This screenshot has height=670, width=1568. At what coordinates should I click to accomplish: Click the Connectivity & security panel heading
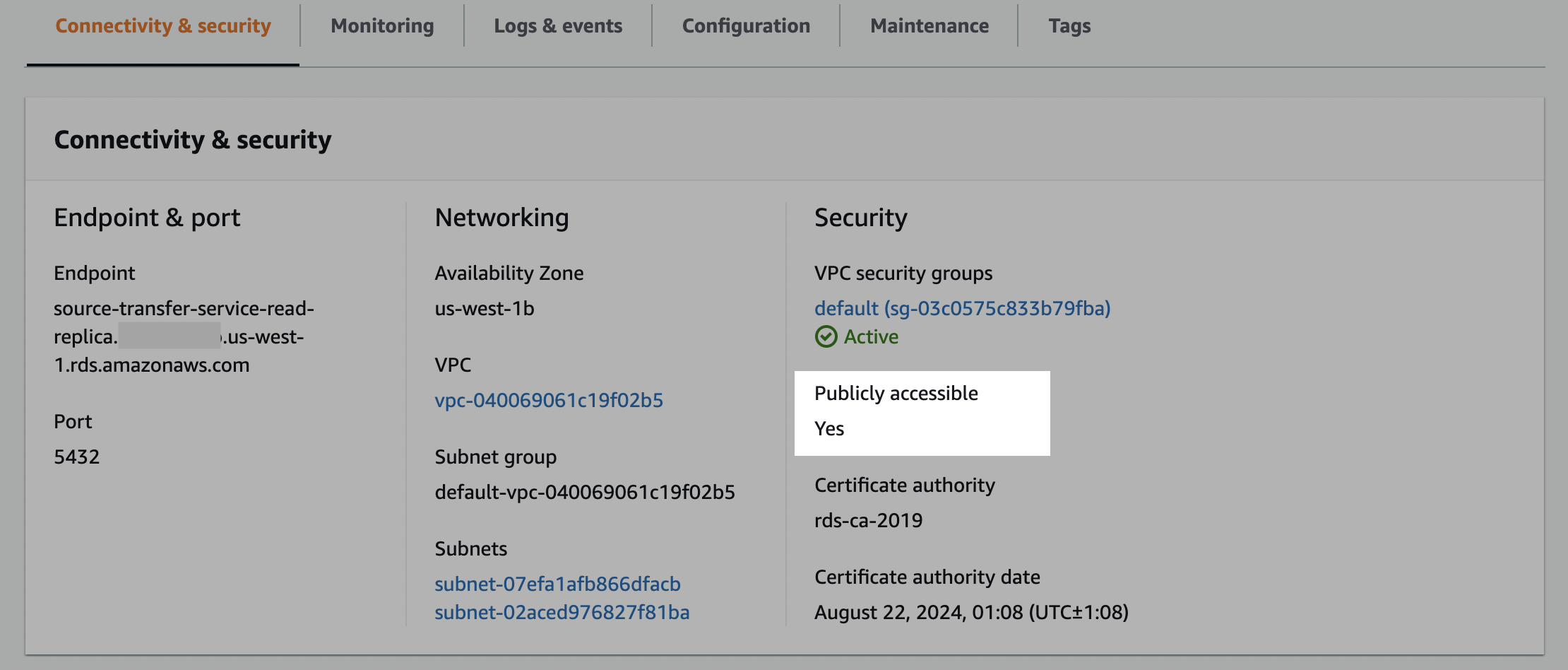(x=193, y=140)
